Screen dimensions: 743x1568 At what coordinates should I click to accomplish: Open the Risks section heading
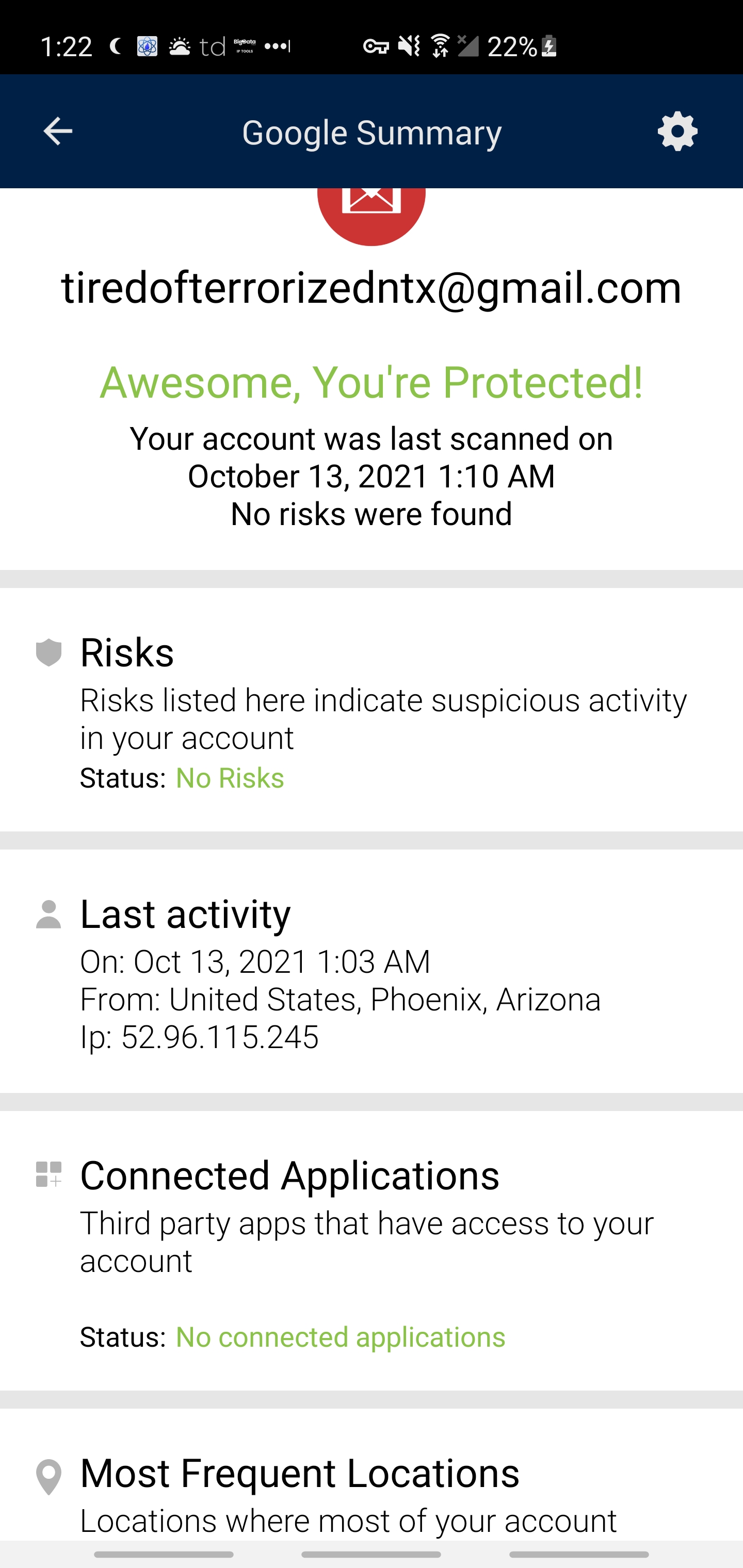(127, 653)
